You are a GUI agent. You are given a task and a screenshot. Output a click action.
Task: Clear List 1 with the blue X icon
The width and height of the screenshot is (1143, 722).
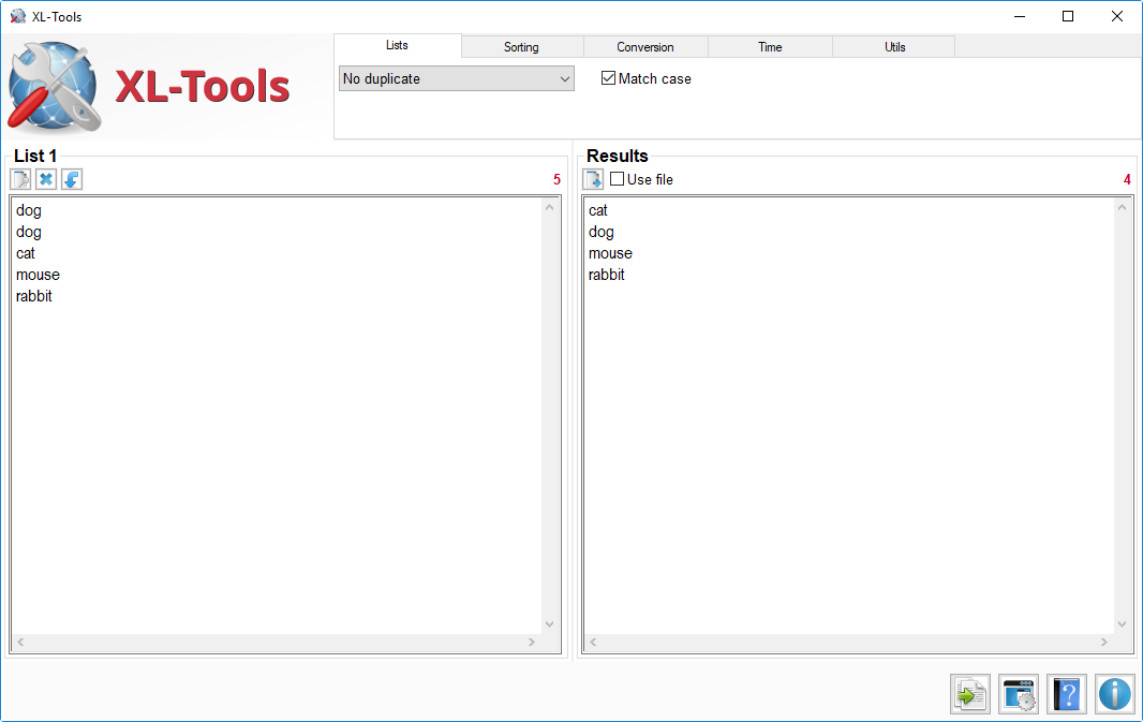tap(46, 179)
